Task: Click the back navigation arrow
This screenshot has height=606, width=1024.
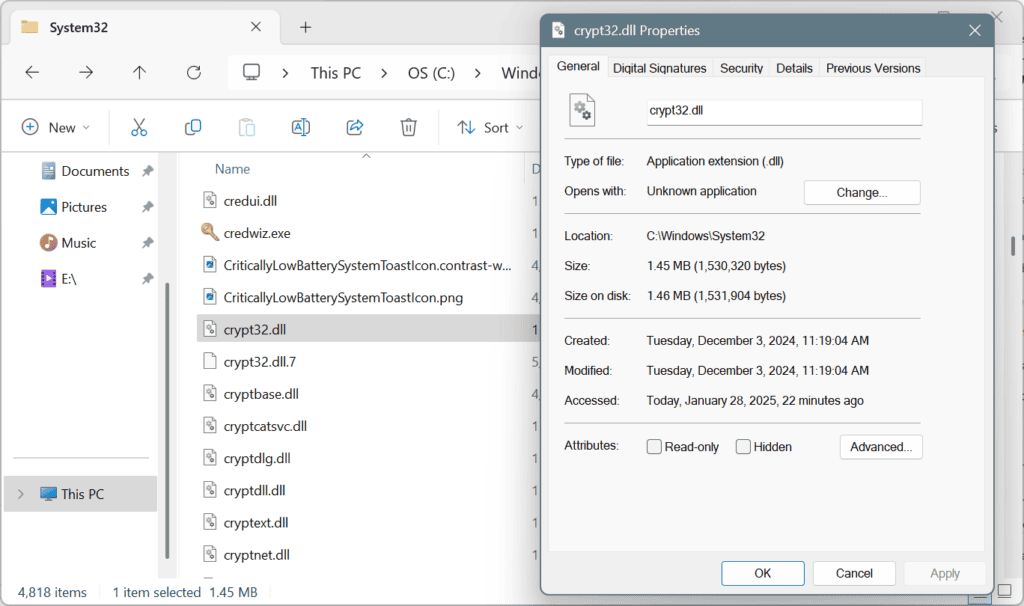Action: point(31,72)
